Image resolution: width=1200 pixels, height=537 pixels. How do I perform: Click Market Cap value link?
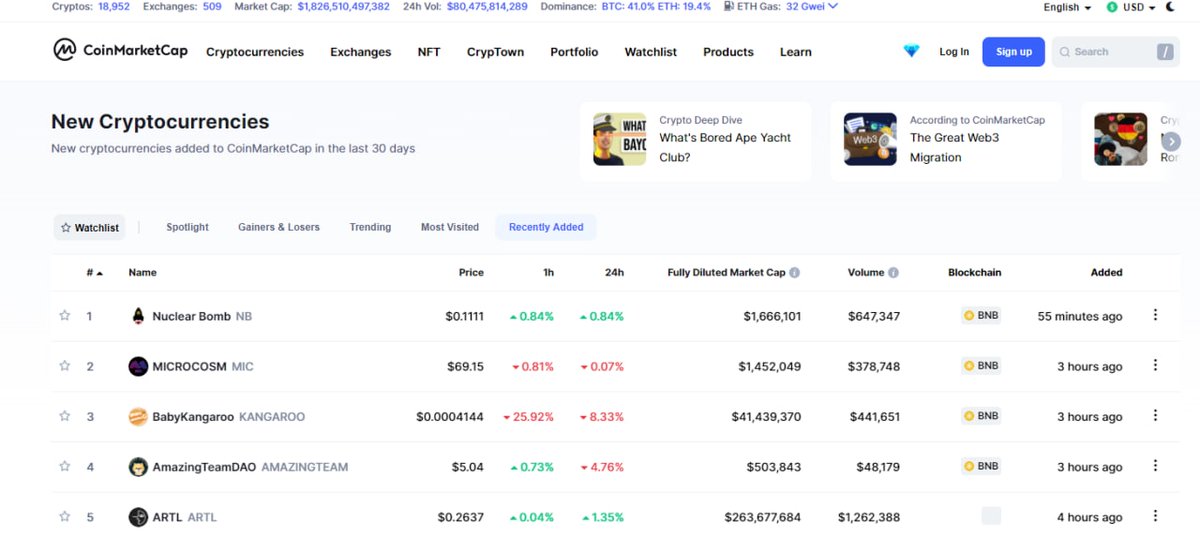(344, 6)
